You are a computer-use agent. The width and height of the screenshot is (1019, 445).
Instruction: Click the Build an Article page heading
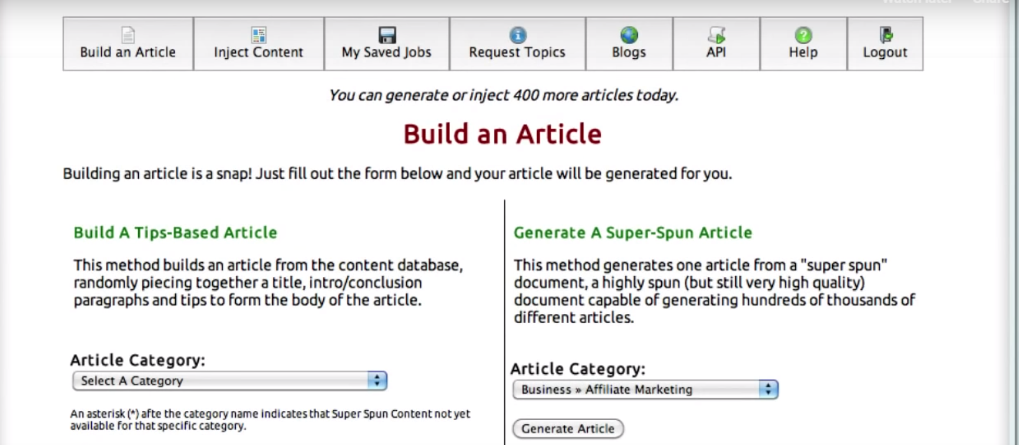click(502, 134)
